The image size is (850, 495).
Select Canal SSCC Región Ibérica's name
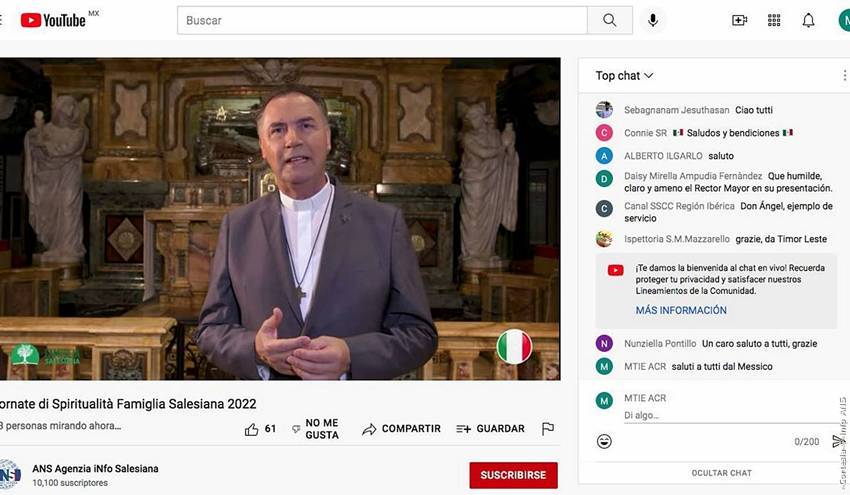click(x=679, y=206)
